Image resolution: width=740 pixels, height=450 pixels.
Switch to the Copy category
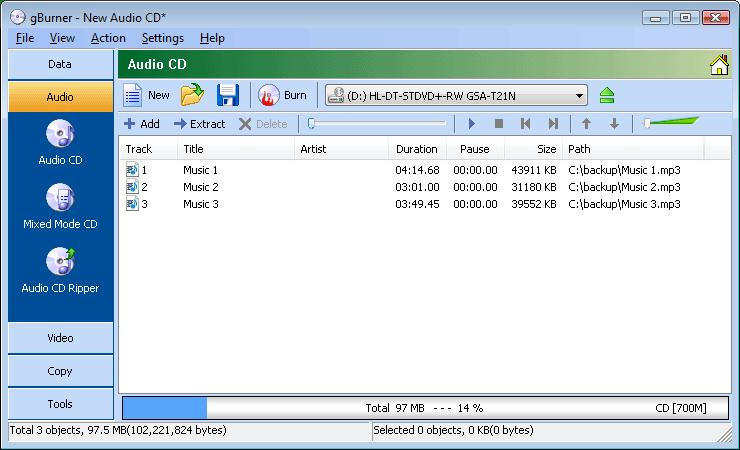pyautogui.click(x=60, y=371)
